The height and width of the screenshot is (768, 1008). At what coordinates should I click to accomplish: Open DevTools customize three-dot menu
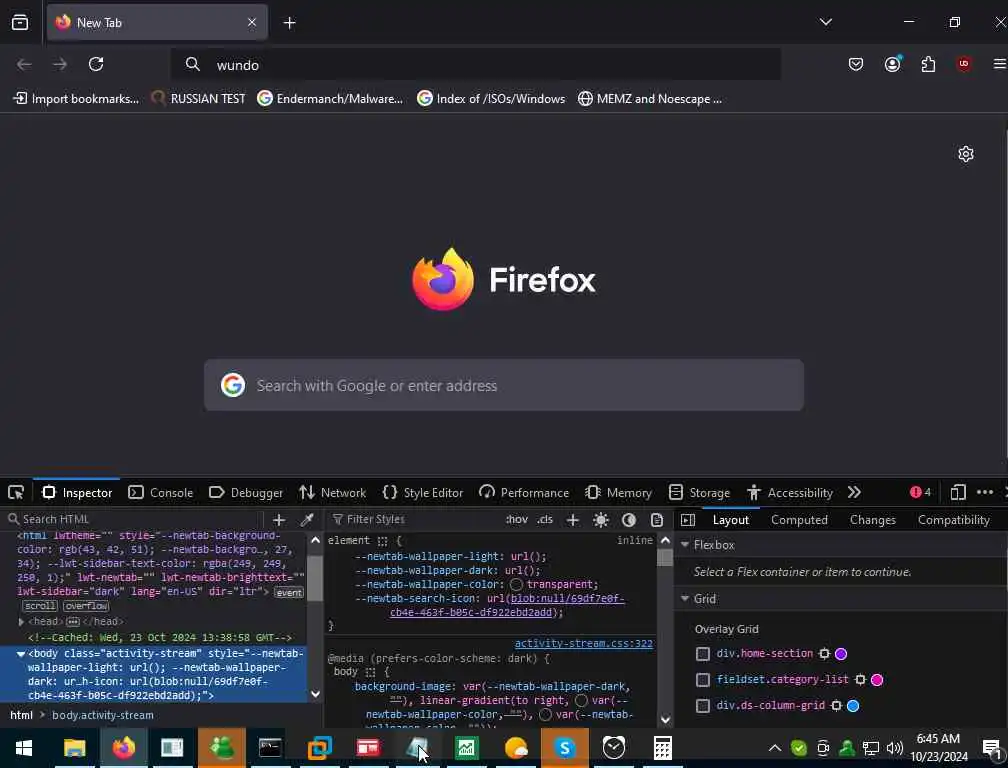pos(984,492)
